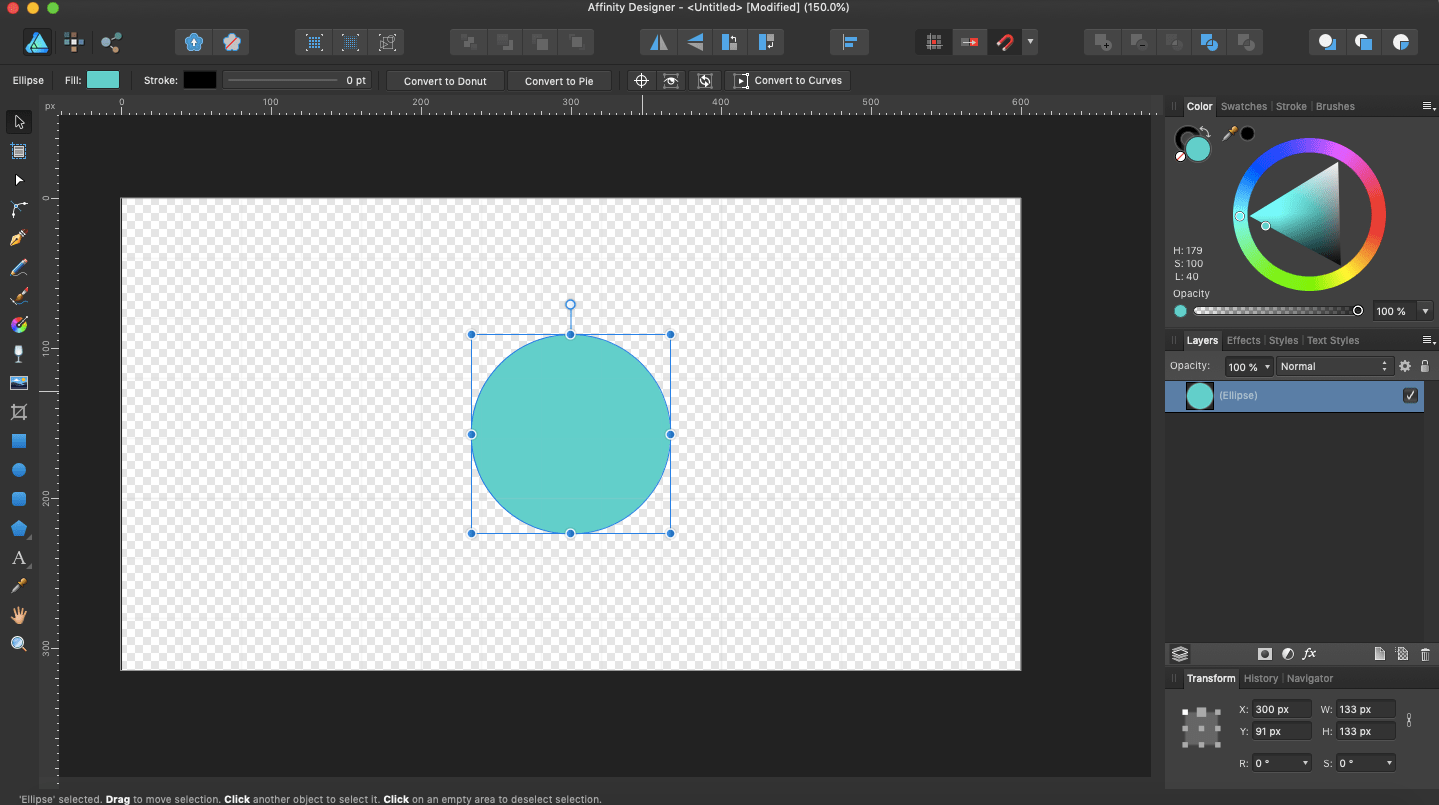The image size is (1439, 805).
Task: Switch to the History tab
Action: coord(1261,678)
